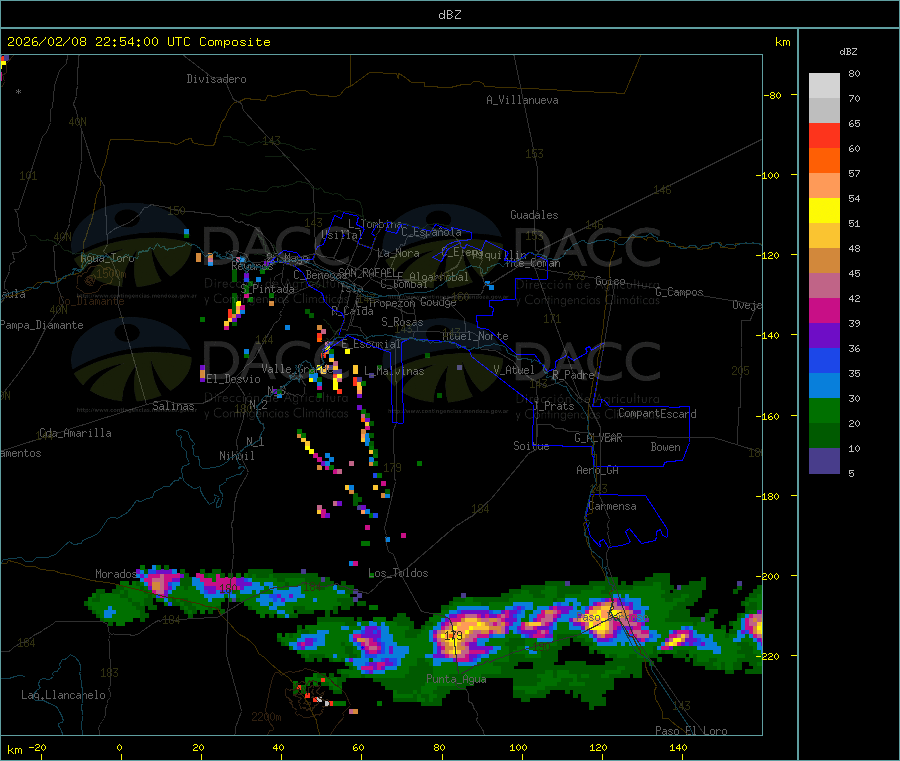Click the Salinas label
This screenshot has height=761, width=900.
pyautogui.click(x=173, y=406)
